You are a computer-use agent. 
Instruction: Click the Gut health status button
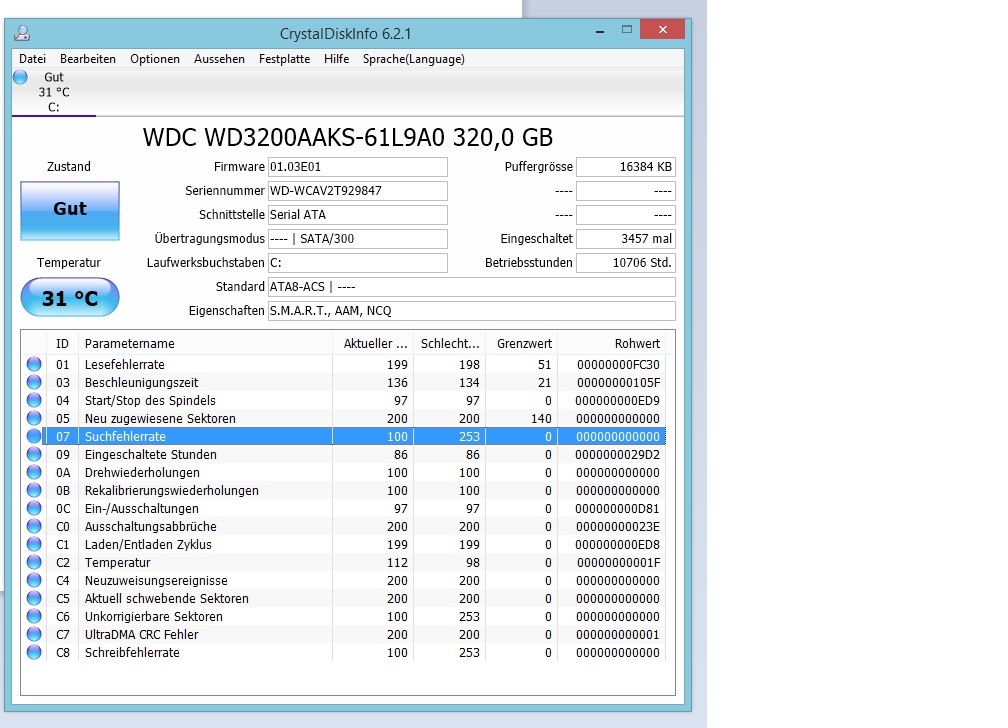point(70,210)
